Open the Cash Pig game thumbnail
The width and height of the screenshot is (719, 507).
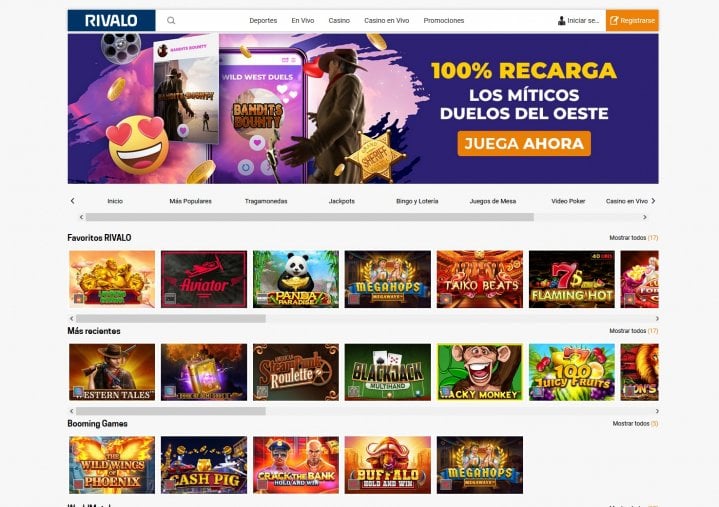(x=204, y=465)
